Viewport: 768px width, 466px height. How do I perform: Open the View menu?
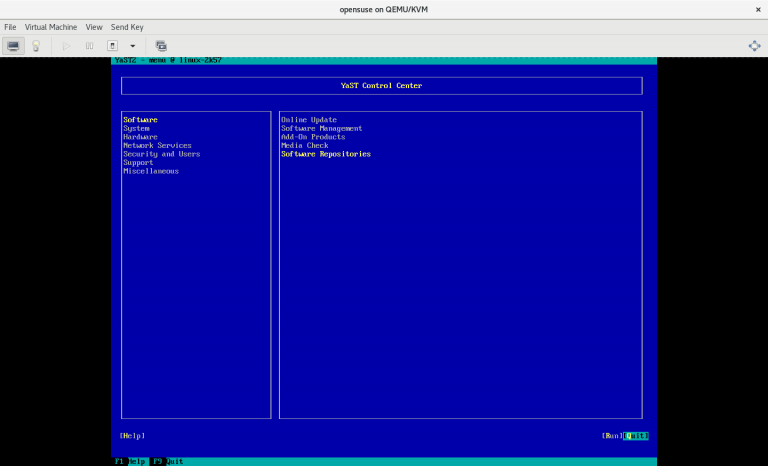pyautogui.click(x=94, y=27)
